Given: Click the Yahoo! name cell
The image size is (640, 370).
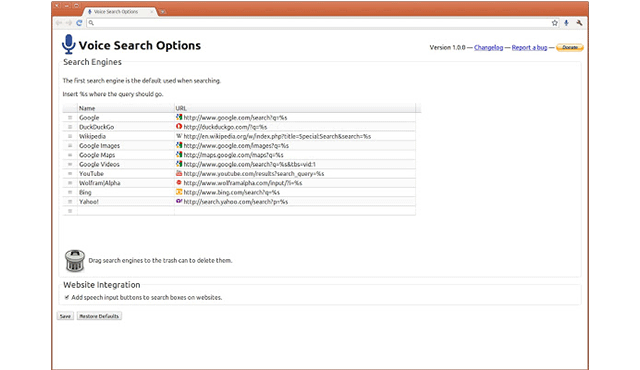Looking at the screenshot, I should pos(126,202).
